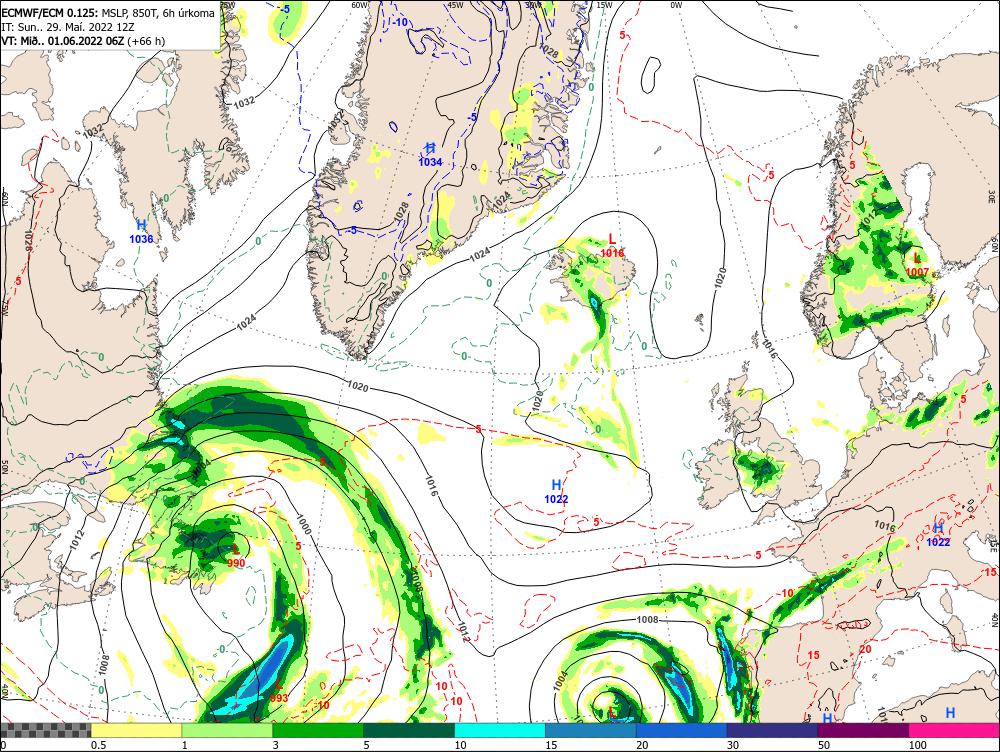Click the 'L 1007' low over Scandinavia
The image size is (1000, 752).
[x=917, y=265]
